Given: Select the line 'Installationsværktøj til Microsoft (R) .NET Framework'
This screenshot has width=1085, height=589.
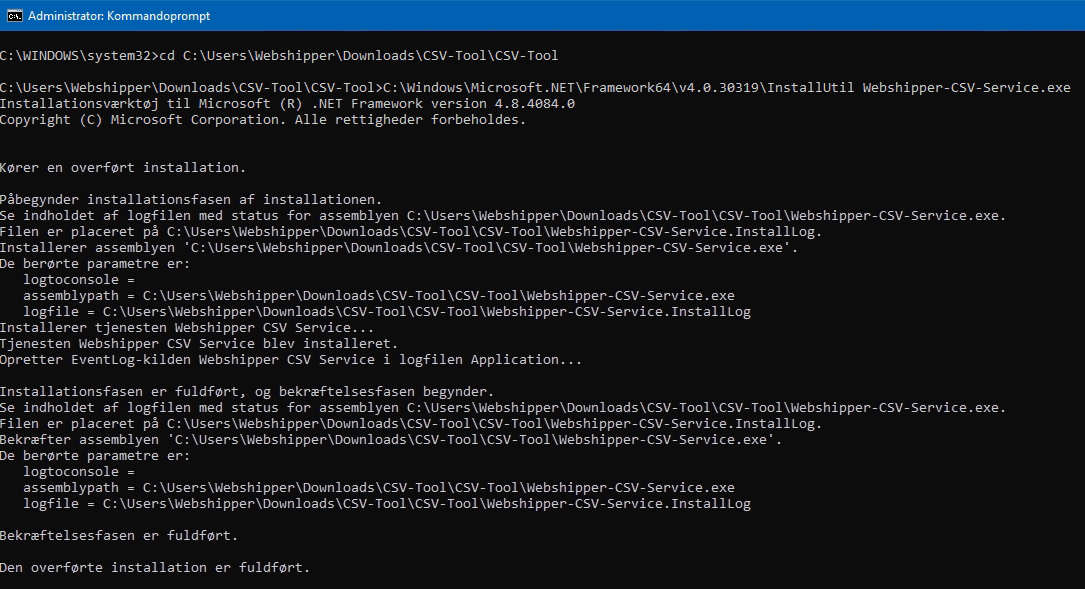Looking at the screenshot, I should click(287, 103).
